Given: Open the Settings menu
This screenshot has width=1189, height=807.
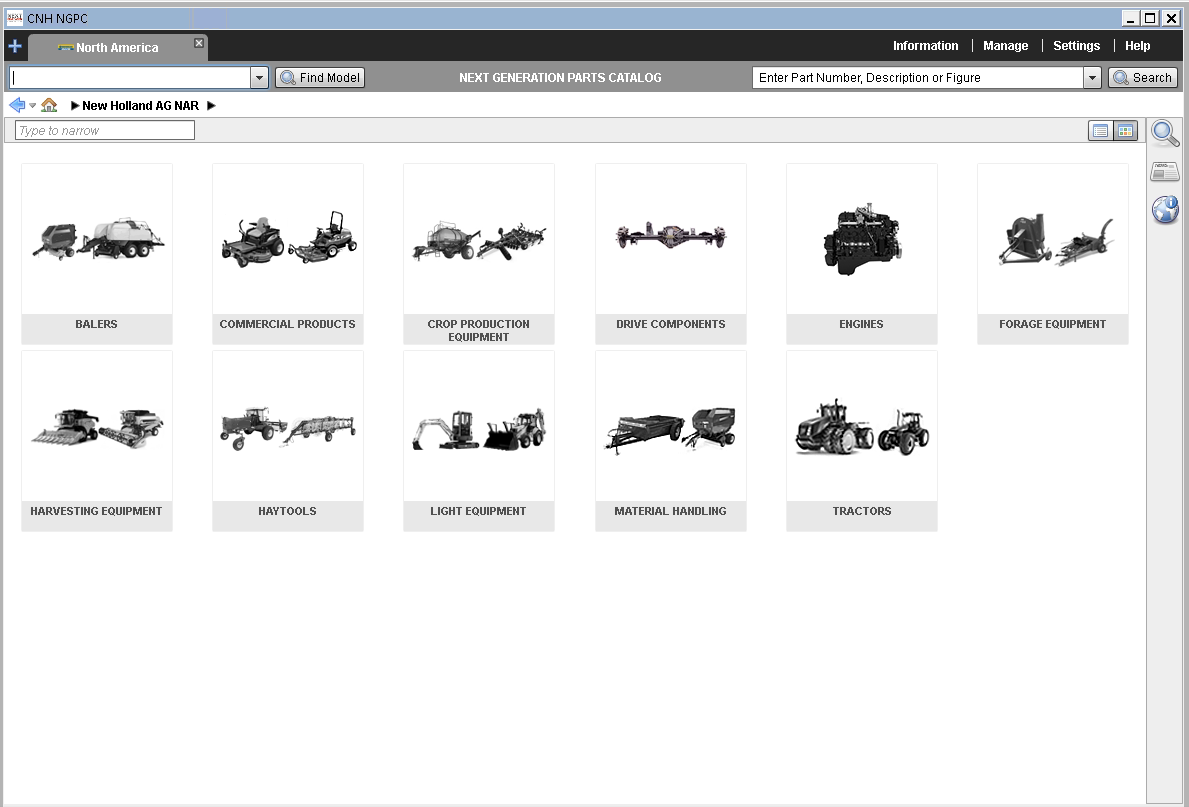Looking at the screenshot, I should coord(1076,46).
